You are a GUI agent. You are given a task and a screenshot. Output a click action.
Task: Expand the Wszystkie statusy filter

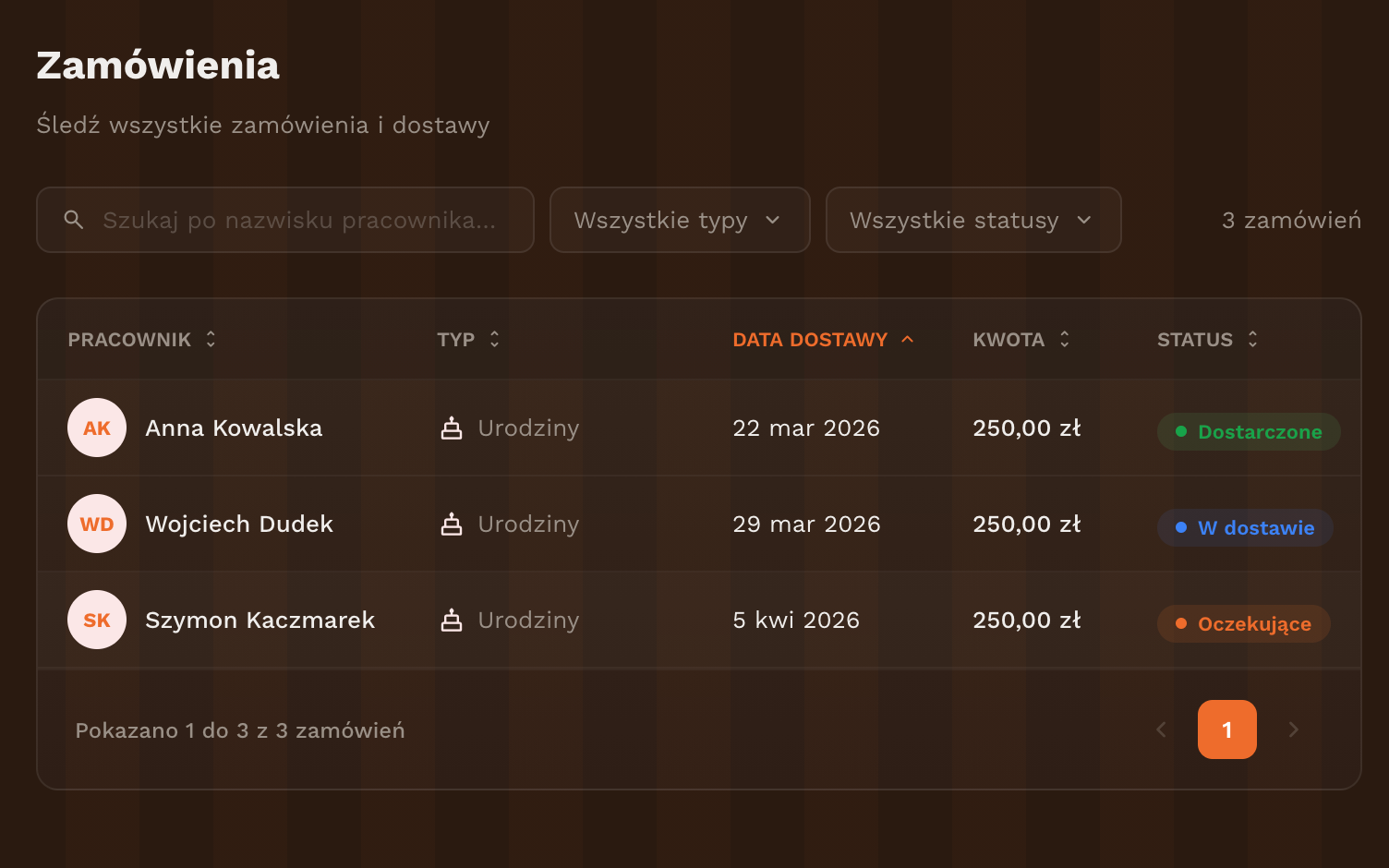point(972,220)
